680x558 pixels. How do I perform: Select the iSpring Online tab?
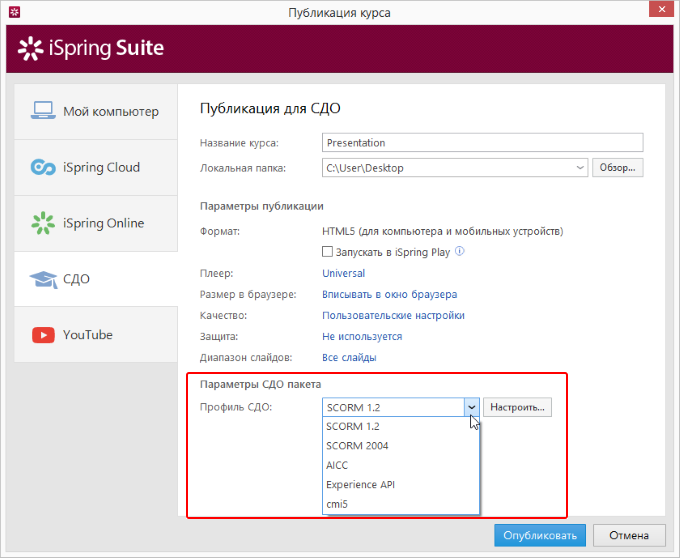[96, 223]
